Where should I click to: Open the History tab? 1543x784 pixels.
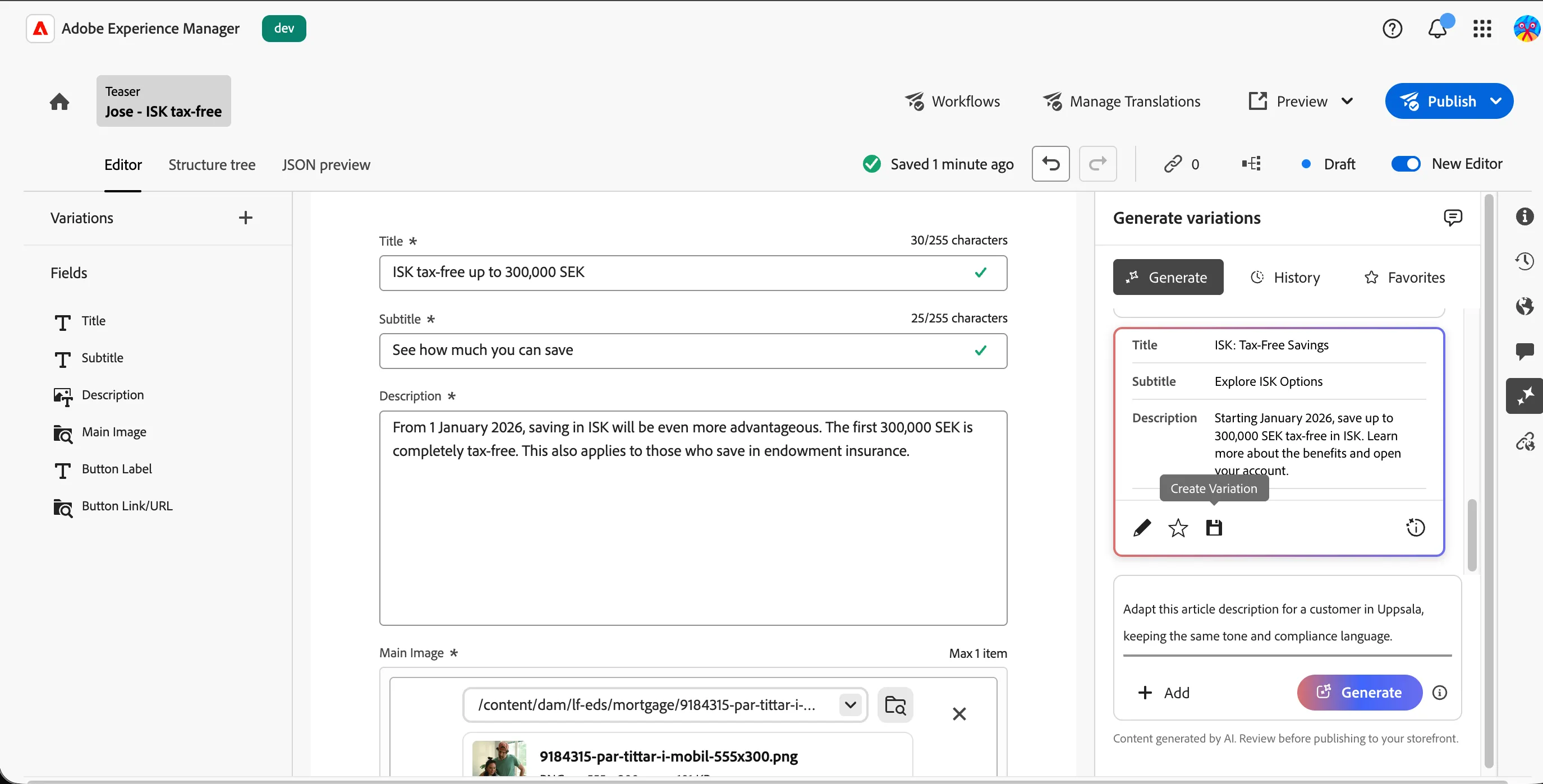tap(1285, 277)
